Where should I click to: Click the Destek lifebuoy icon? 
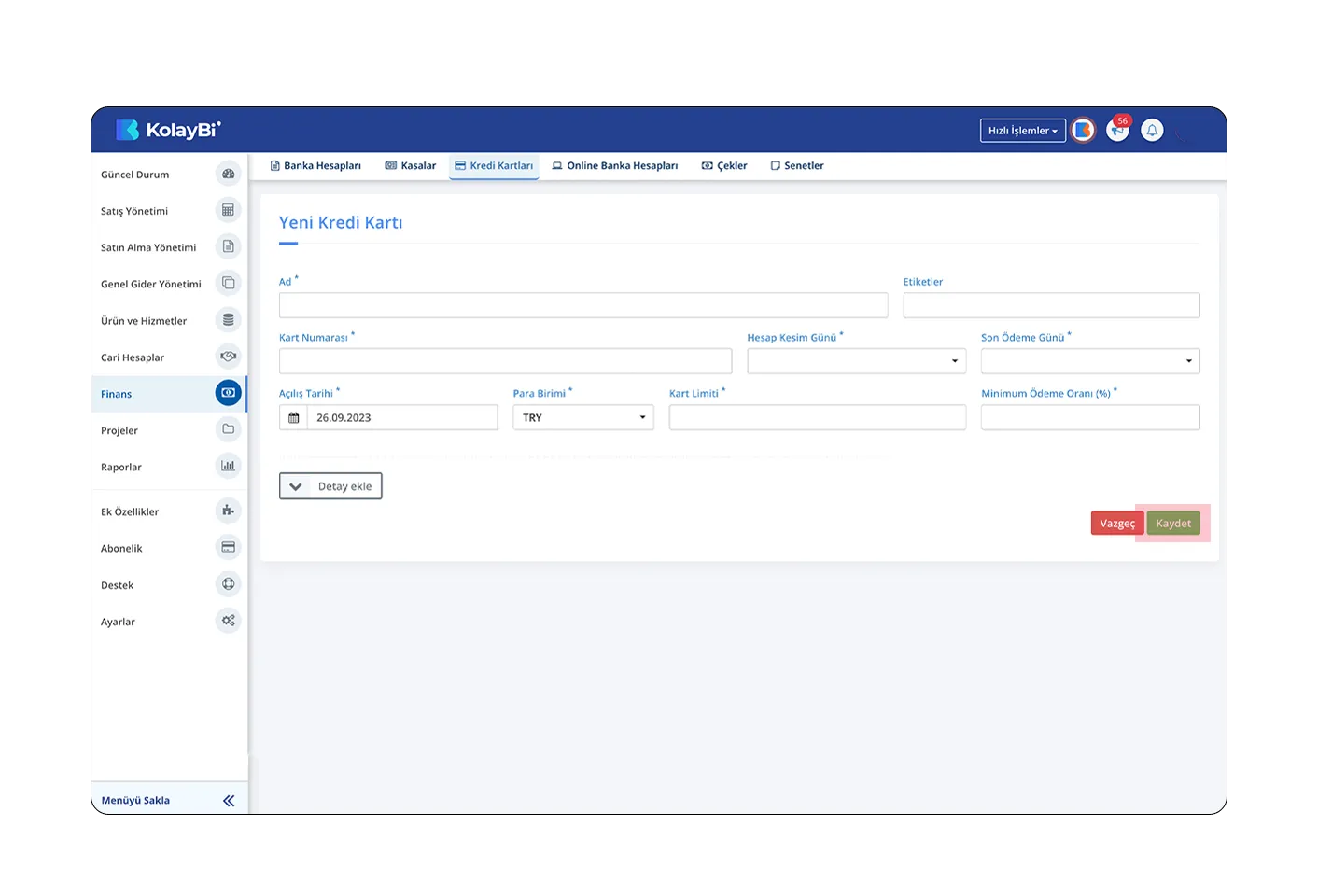[228, 584]
